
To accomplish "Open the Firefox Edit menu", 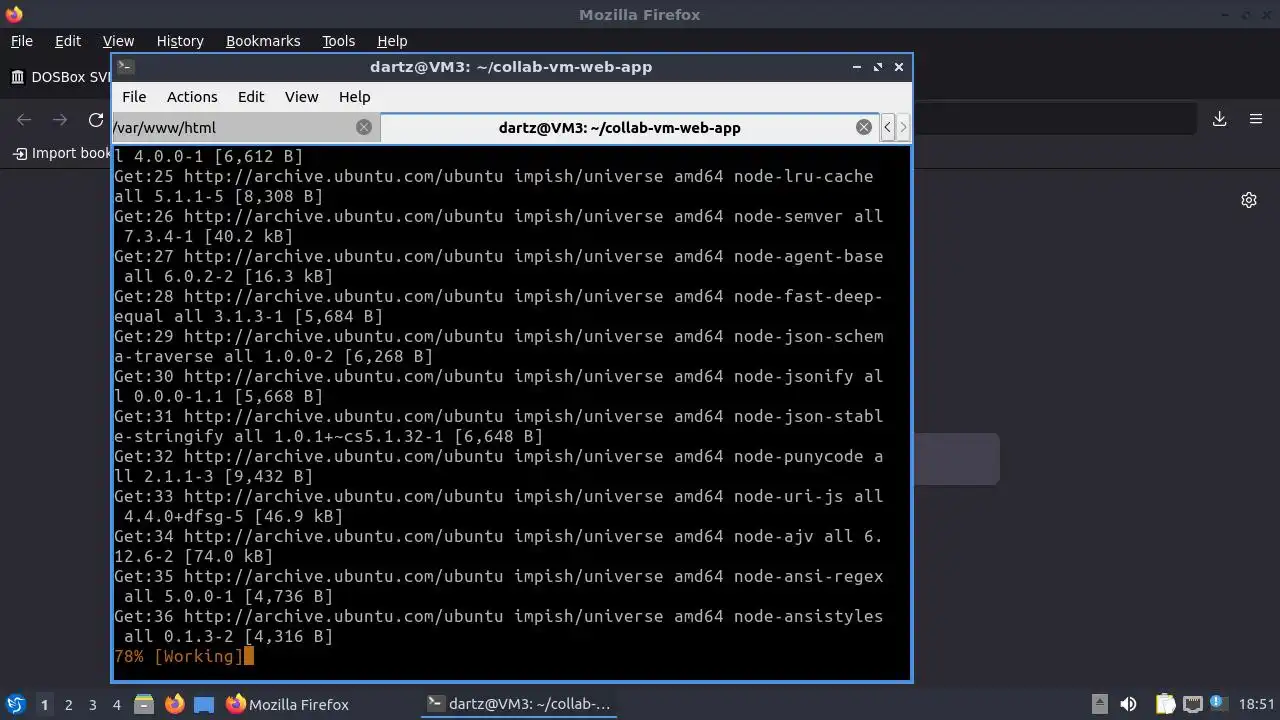I will coord(68,41).
